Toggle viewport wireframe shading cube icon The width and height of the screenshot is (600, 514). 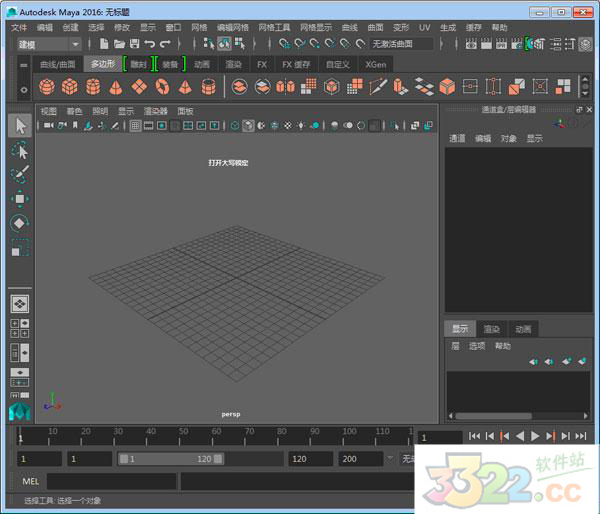click(x=235, y=126)
